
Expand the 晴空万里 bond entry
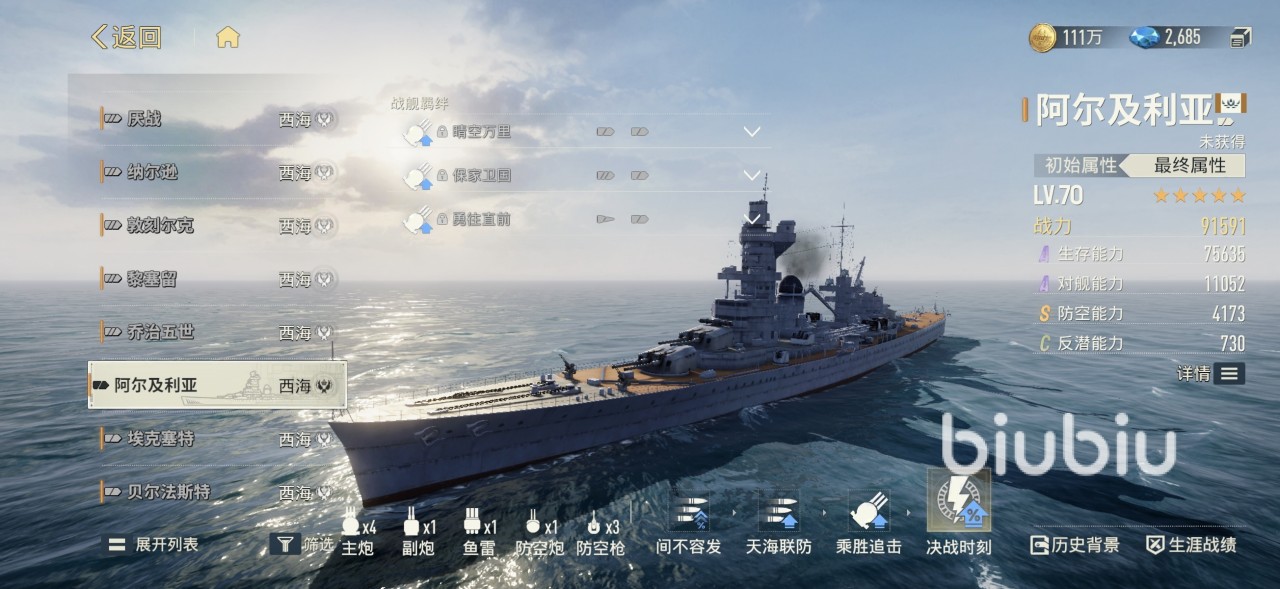(x=752, y=132)
